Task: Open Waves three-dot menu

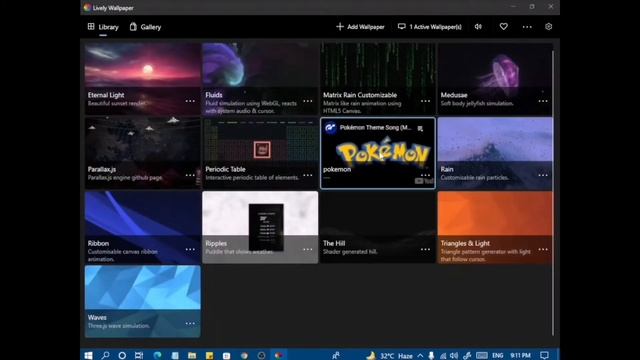Action: pos(190,324)
